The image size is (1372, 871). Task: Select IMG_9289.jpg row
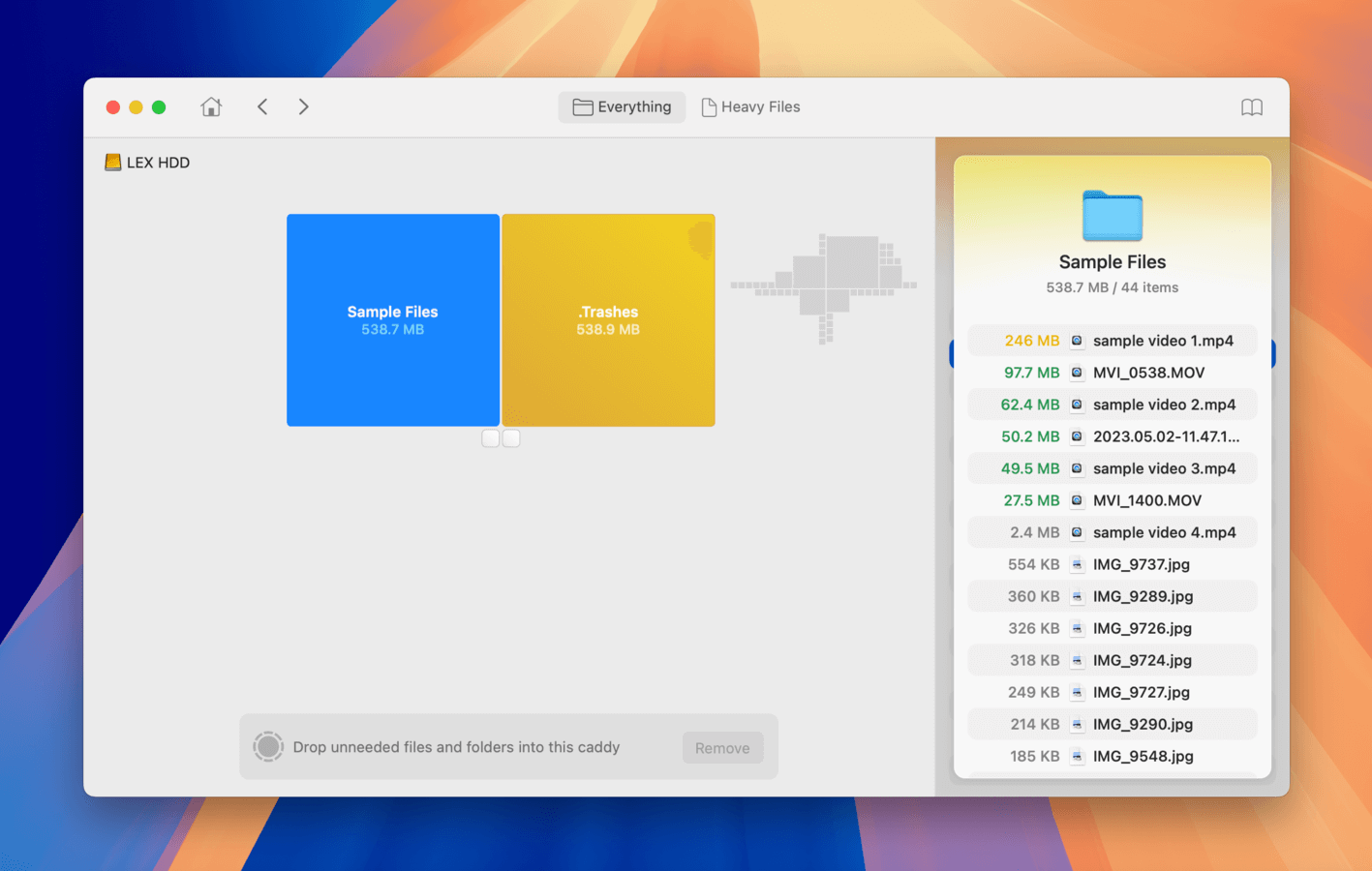[1113, 596]
